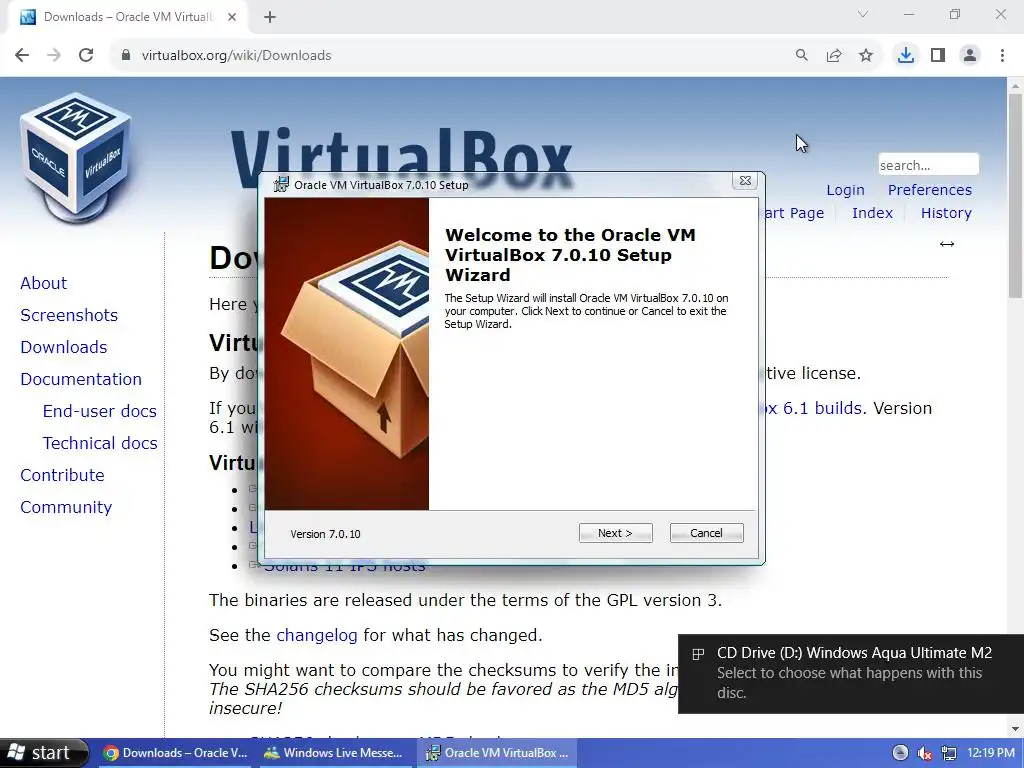Open About in the sidebar
1024x768 pixels.
click(x=44, y=283)
